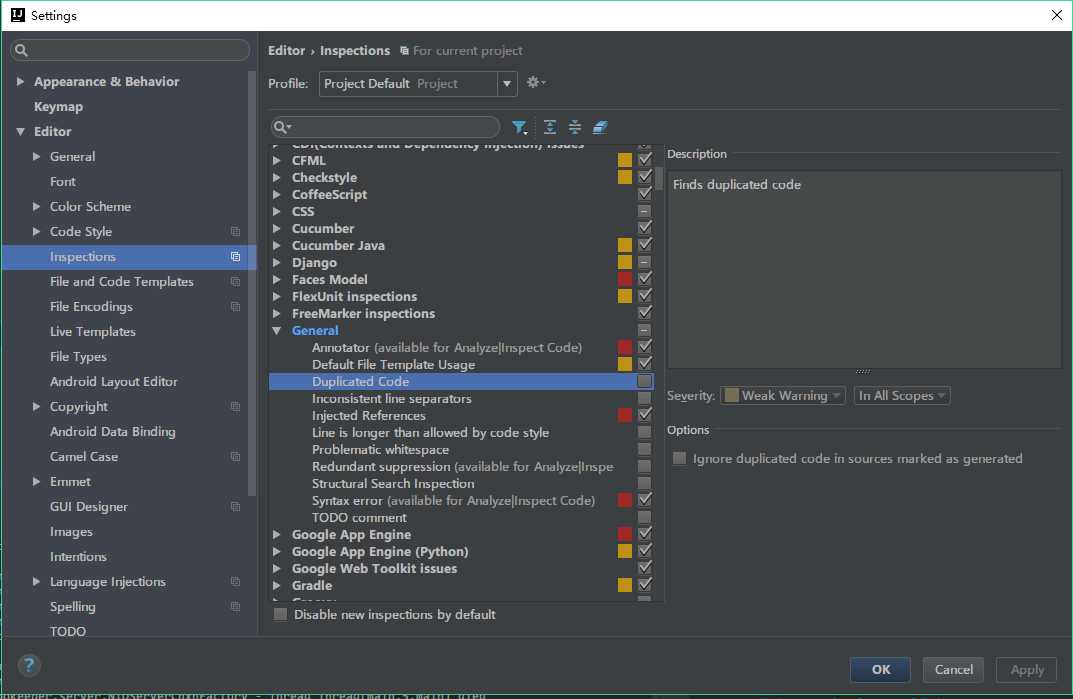
Task: Click the expand all inspections icon
Action: coord(550,127)
